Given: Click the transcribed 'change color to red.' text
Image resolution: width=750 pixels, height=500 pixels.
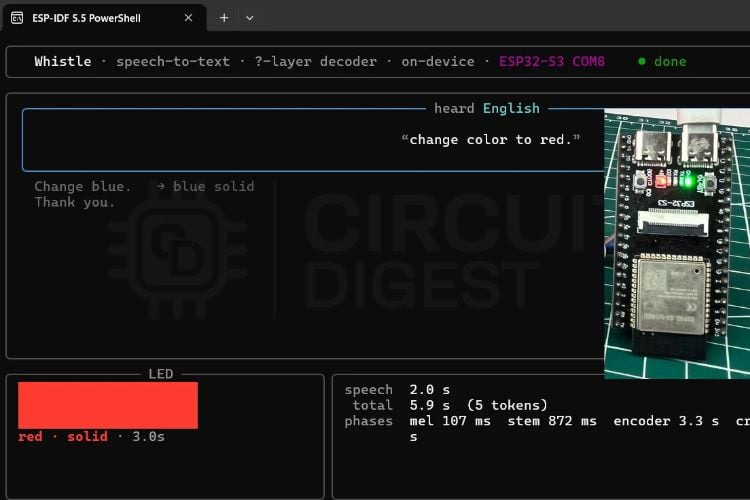Looking at the screenshot, I should [491, 140].
